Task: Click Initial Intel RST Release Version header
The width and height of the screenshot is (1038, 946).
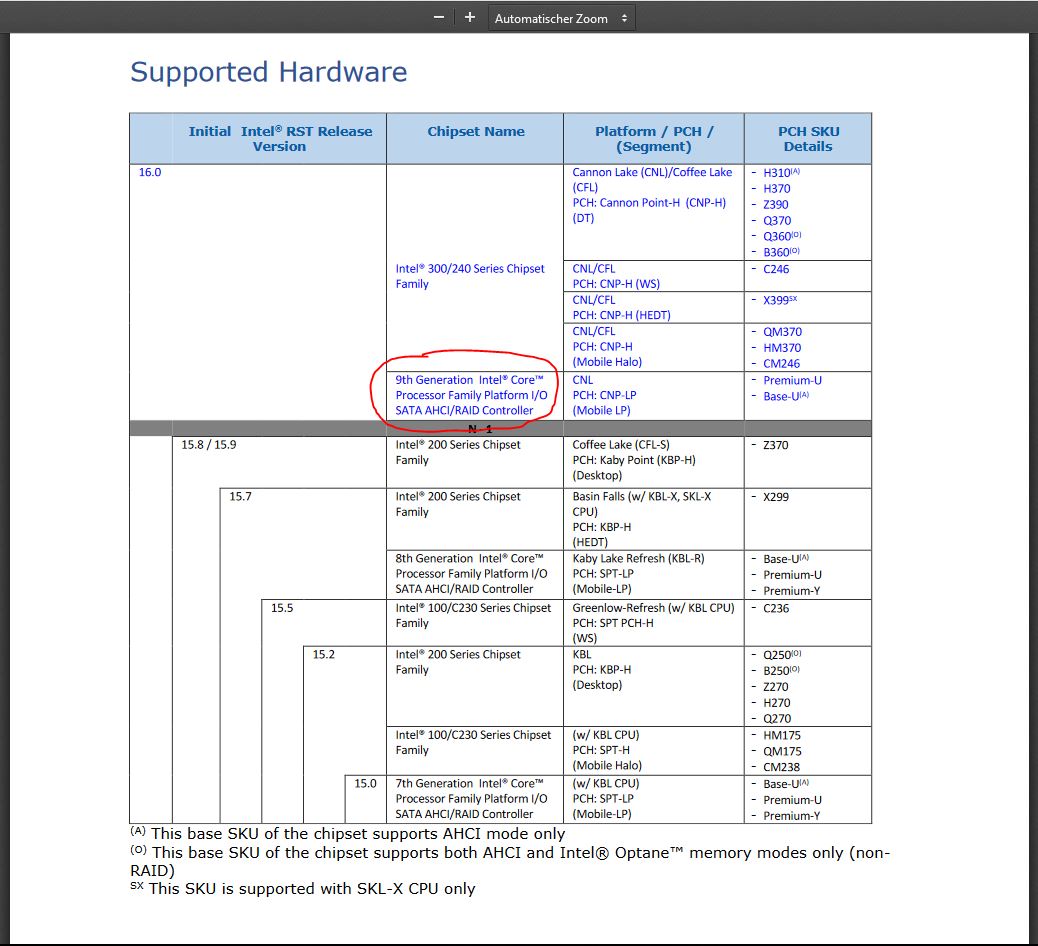Action: coord(280,139)
